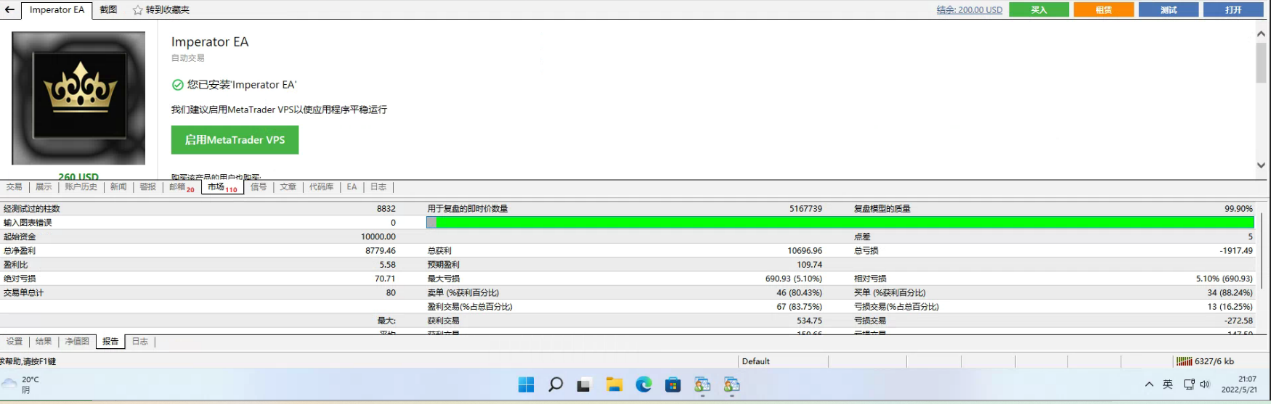Image resolution: width=1271 pixels, height=404 pixels.
Task: Switch to the EA terminal tab
Action: tap(352, 186)
